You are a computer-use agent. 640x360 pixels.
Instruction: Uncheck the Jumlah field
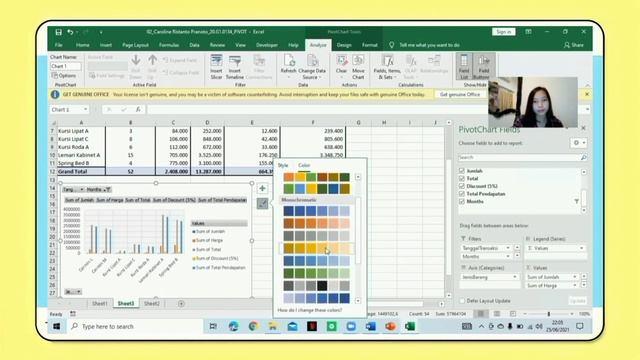click(462, 171)
